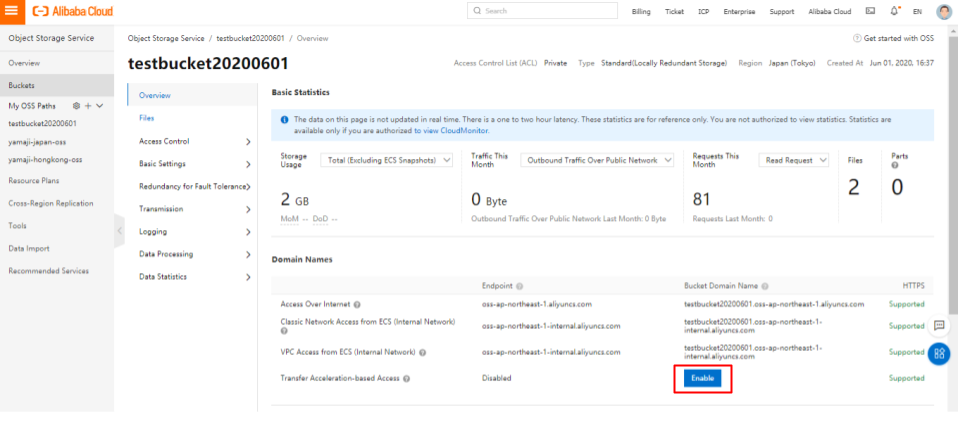Image resolution: width=970 pixels, height=422 pixels.
Task: Add a new OSS path with plus icon
Action: [88, 106]
